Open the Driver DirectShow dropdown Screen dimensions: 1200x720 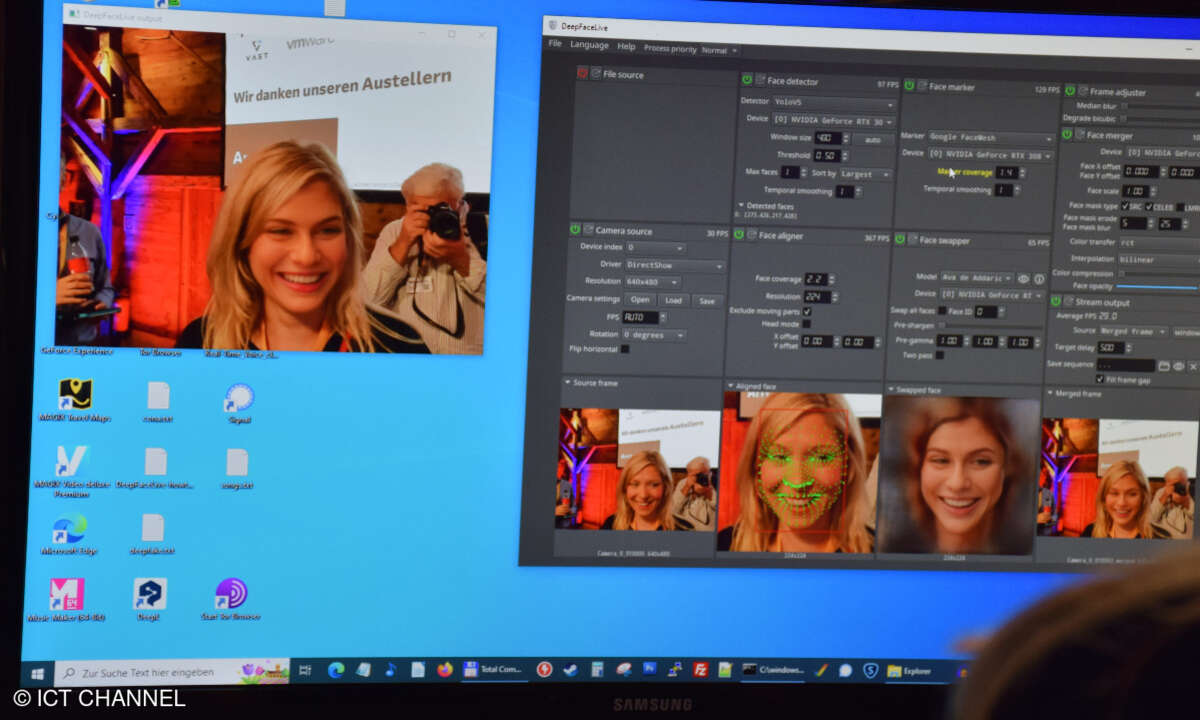[675, 265]
